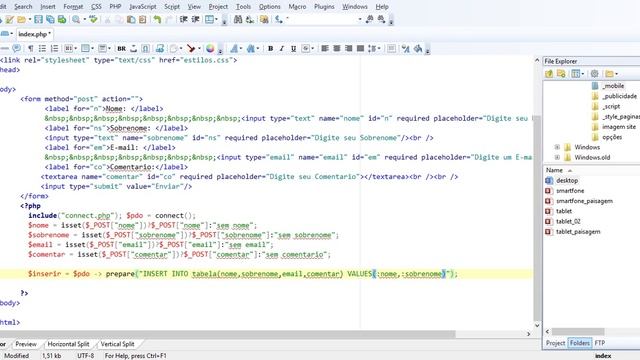
Task: Align text center icon
Action: (337, 49)
